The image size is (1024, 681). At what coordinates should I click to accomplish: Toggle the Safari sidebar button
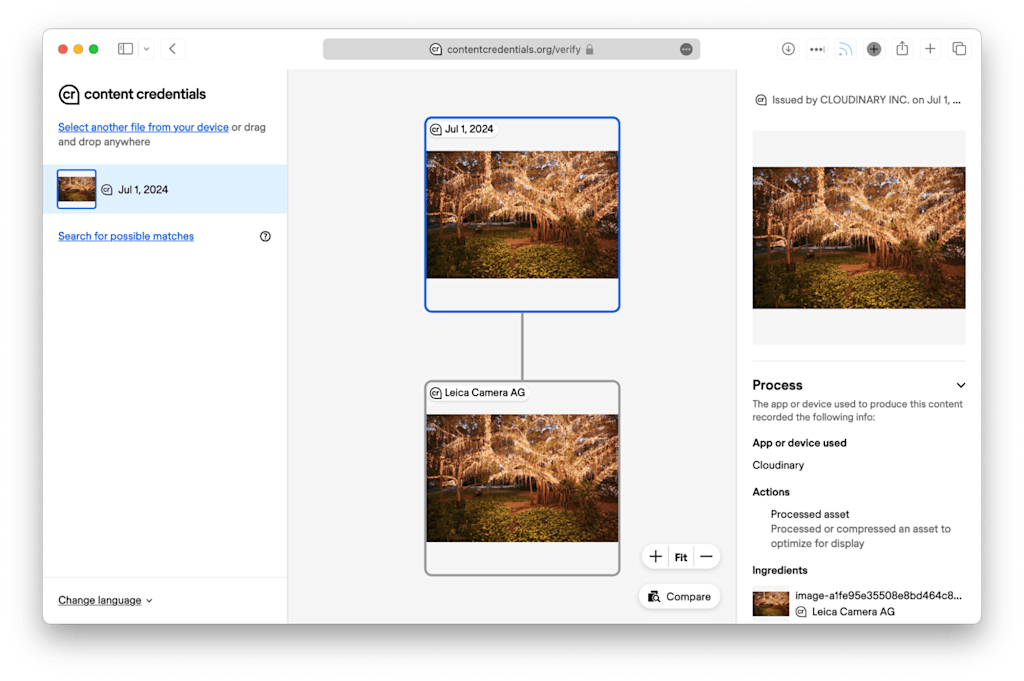click(x=125, y=49)
